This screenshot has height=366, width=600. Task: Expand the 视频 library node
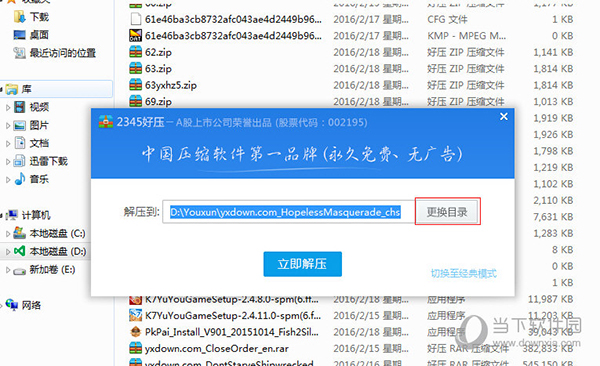pos(8,108)
